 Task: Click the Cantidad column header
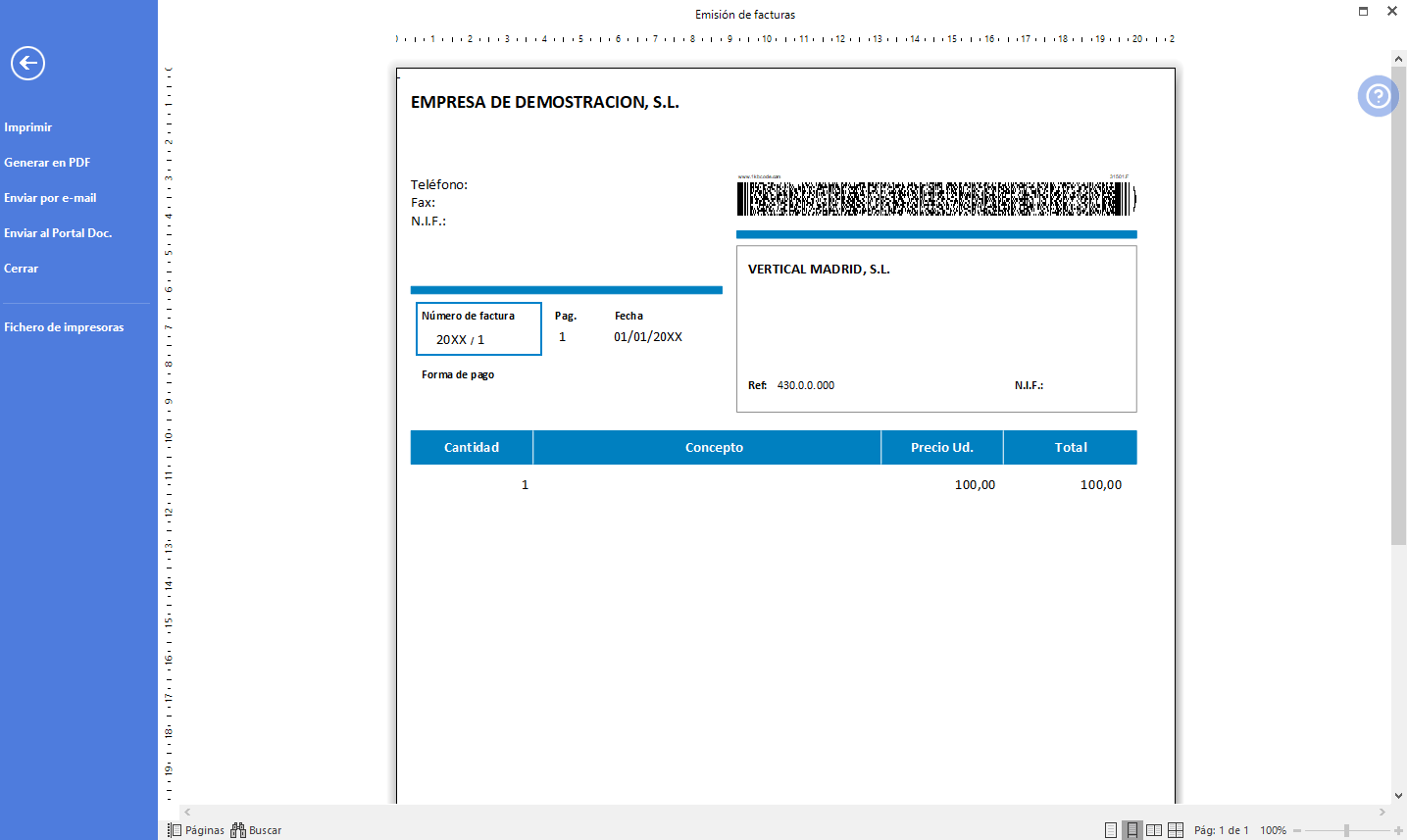(x=472, y=447)
